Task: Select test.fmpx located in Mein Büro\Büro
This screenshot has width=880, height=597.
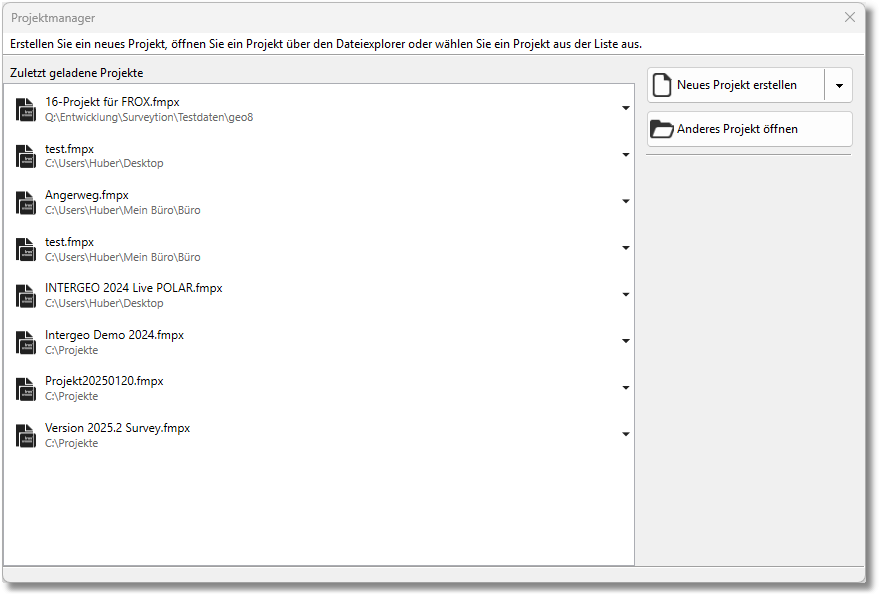Action: (x=70, y=242)
